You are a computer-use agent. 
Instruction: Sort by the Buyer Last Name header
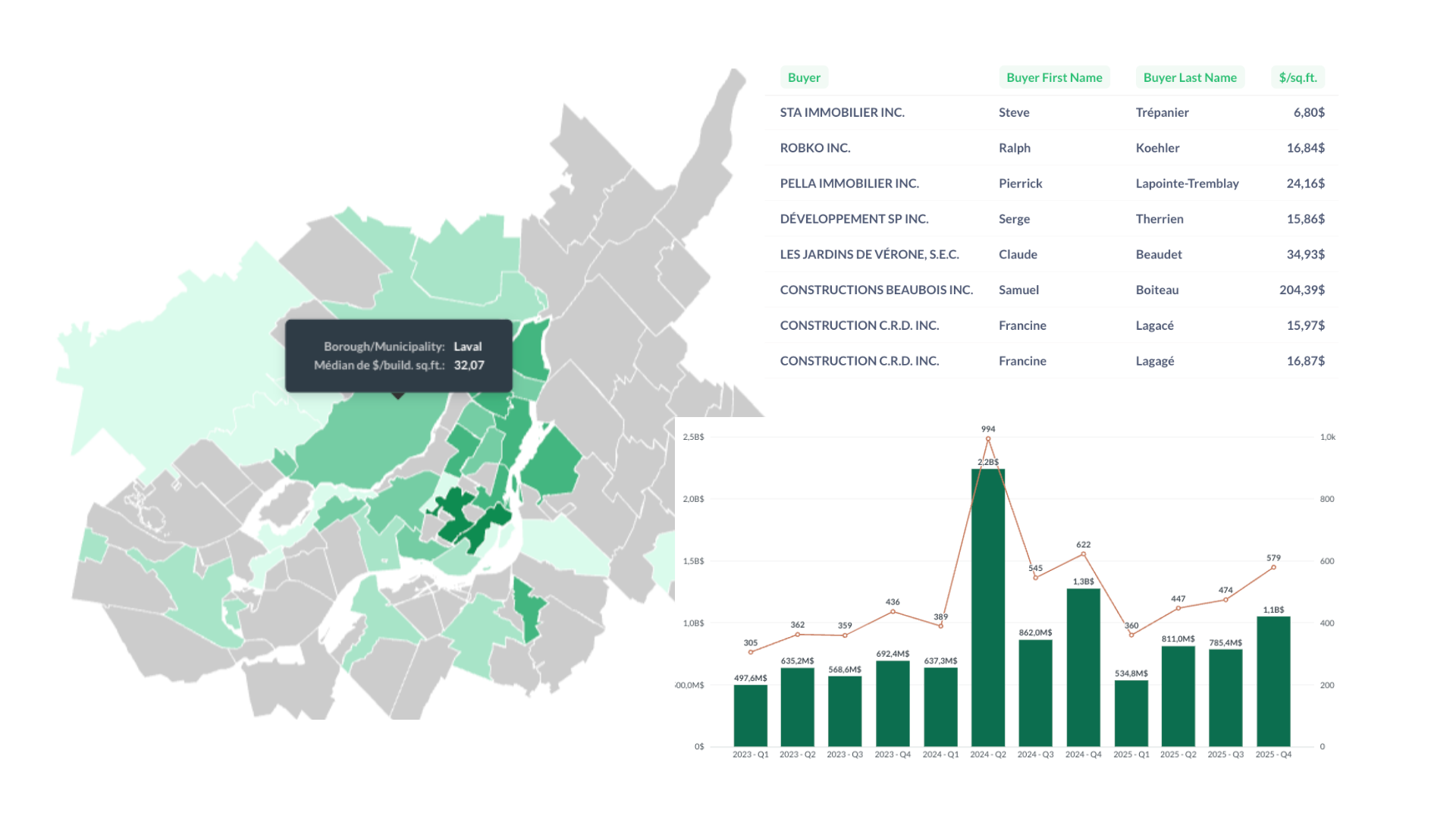[x=1190, y=77]
